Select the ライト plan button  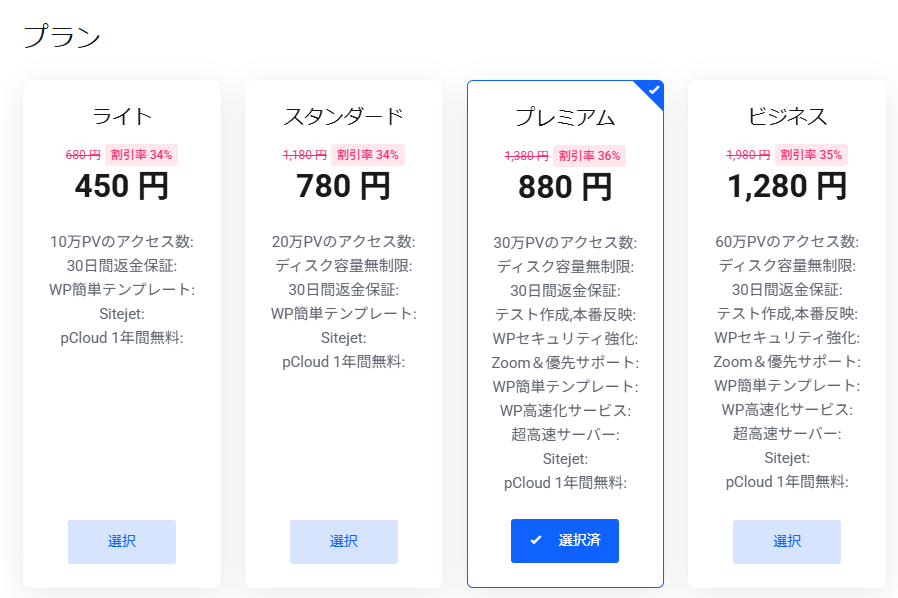122,541
